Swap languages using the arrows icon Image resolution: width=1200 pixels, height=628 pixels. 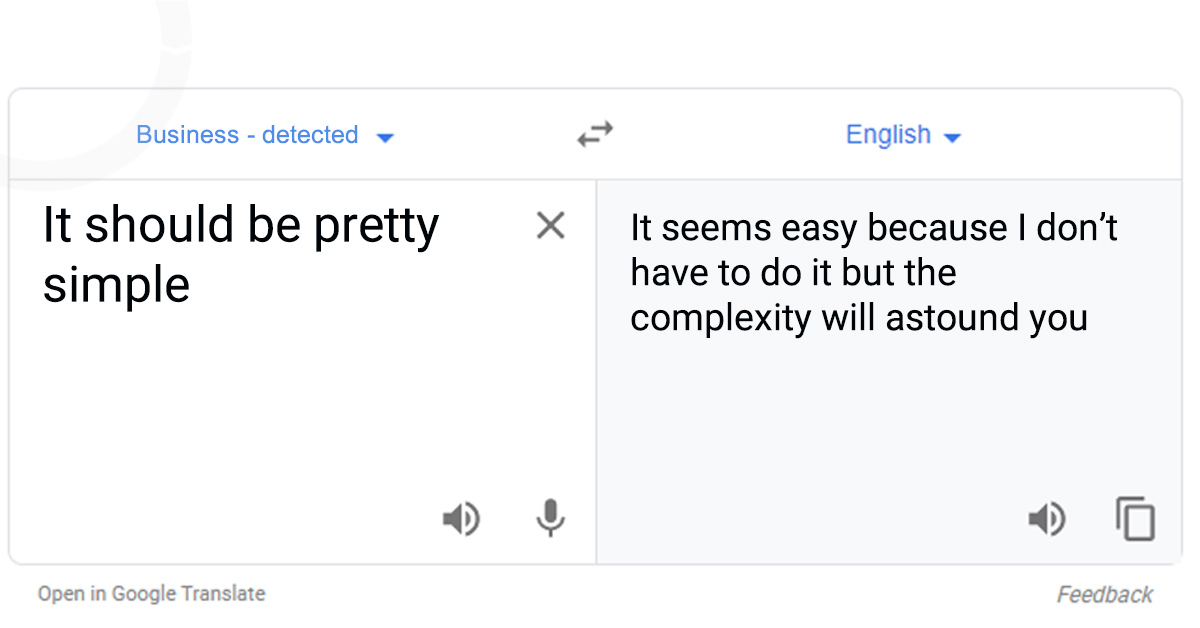coord(595,134)
